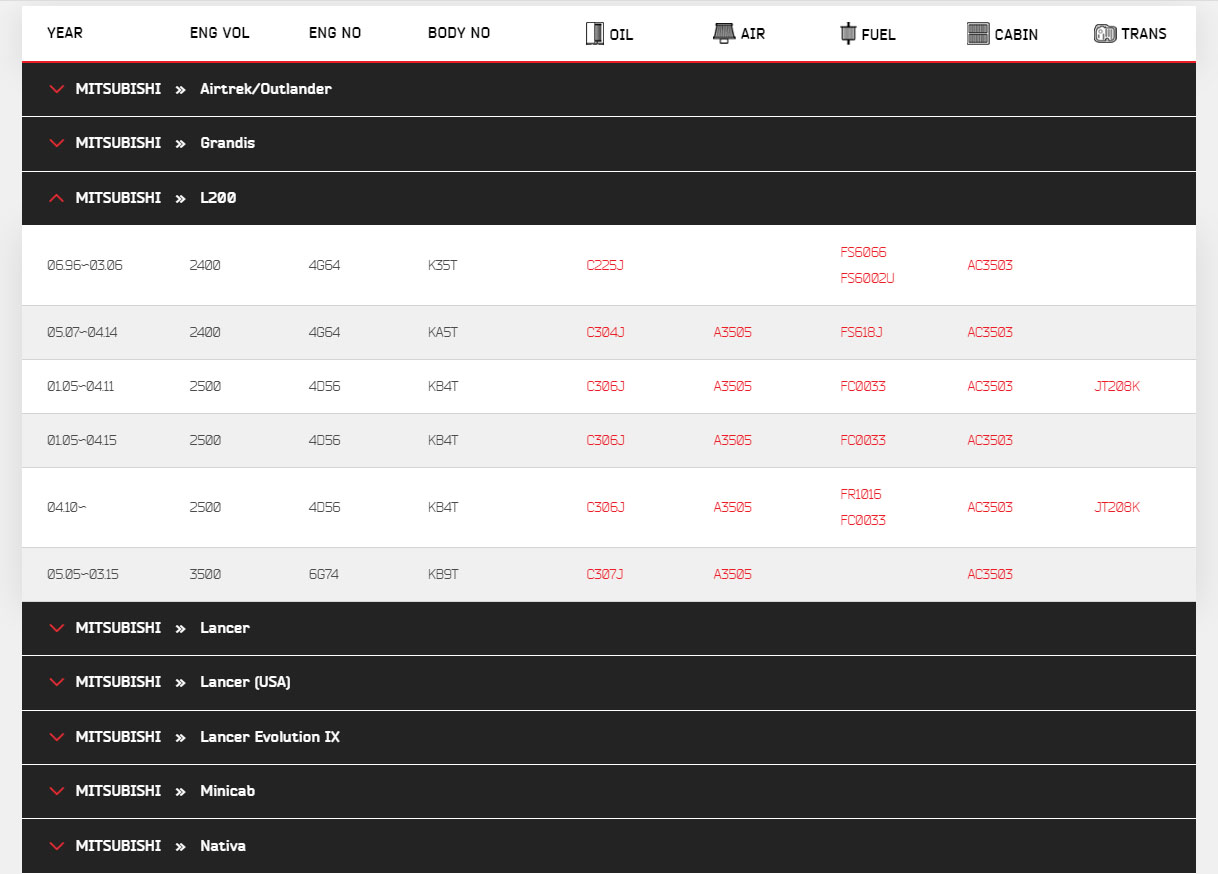The width and height of the screenshot is (1218, 874).
Task: Collapse the Mitsubishi L200 section
Action: [x=609, y=198]
